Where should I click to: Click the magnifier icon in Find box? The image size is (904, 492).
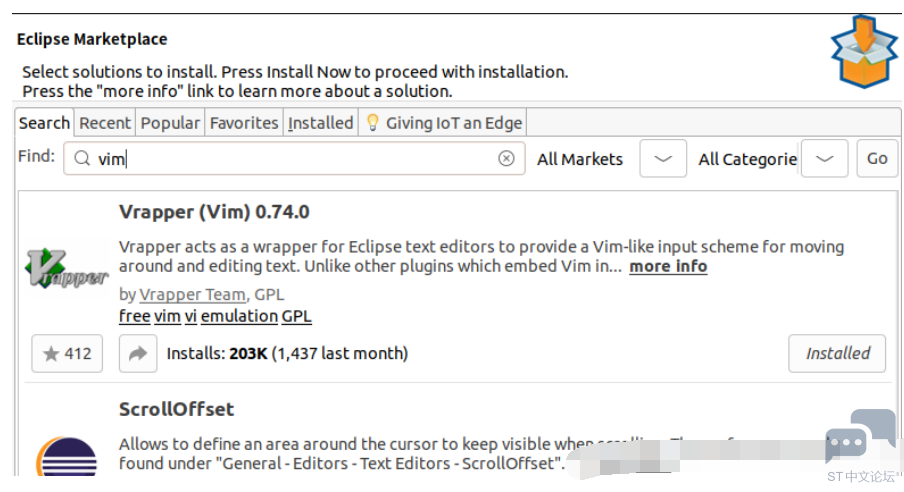[x=82, y=159]
